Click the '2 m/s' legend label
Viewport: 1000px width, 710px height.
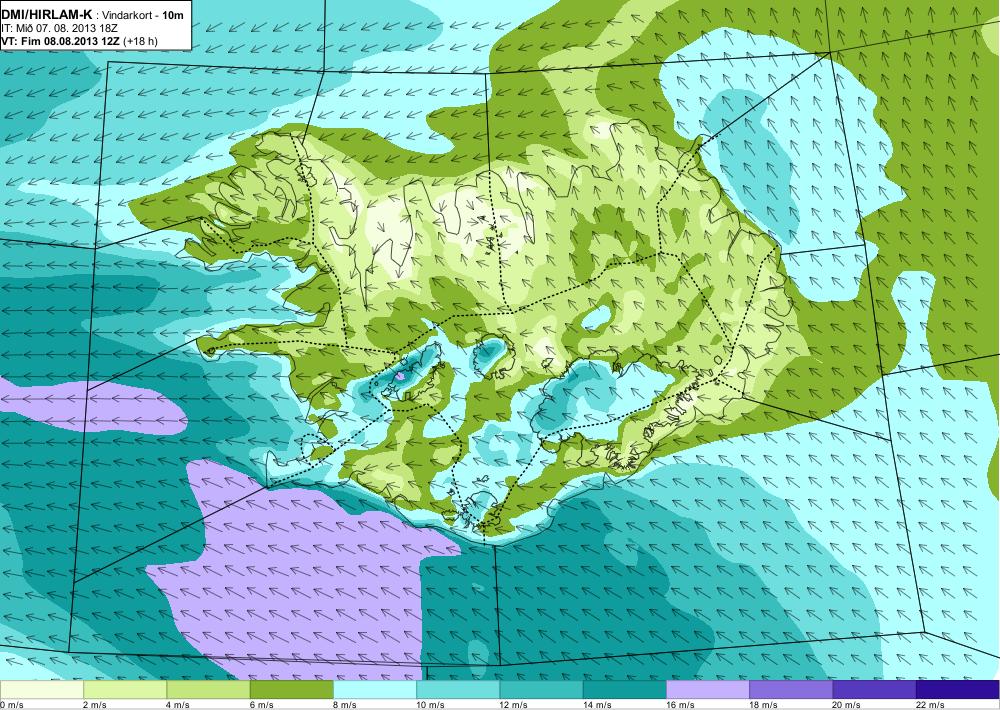[x=95, y=705]
